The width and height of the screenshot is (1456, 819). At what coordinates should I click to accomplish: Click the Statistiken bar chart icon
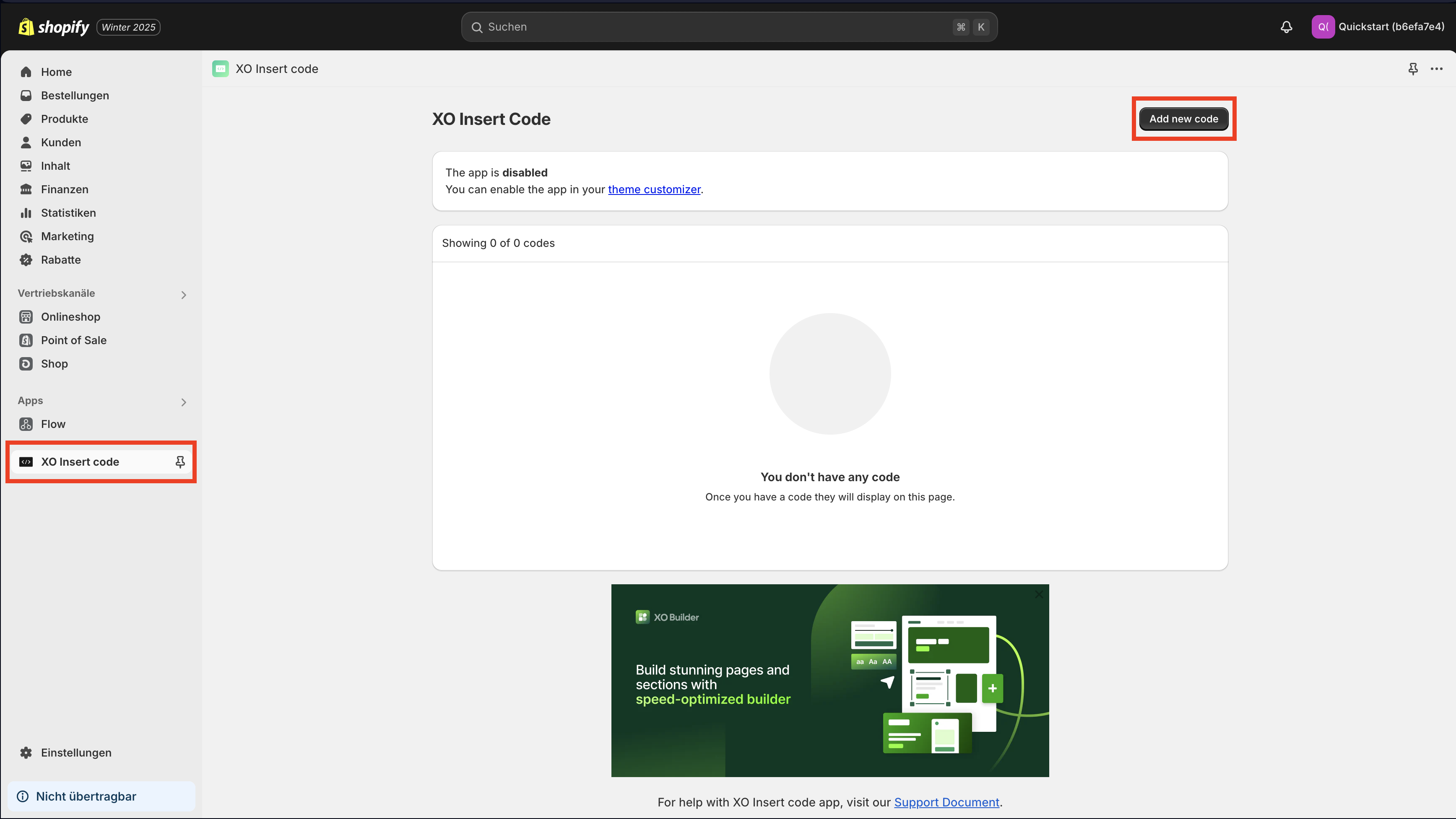pyautogui.click(x=26, y=213)
